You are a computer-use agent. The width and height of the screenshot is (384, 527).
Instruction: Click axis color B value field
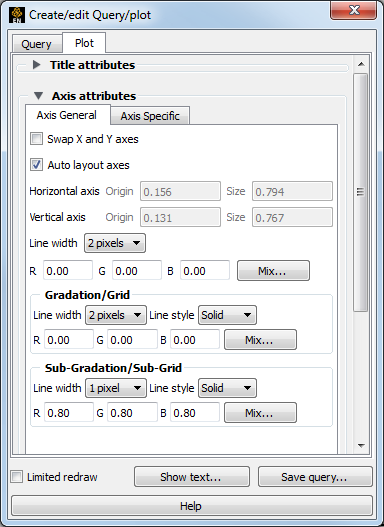tap(205, 271)
